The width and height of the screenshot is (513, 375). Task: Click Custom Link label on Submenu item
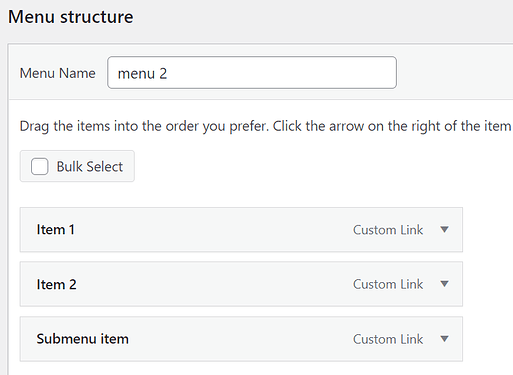pos(388,339)
